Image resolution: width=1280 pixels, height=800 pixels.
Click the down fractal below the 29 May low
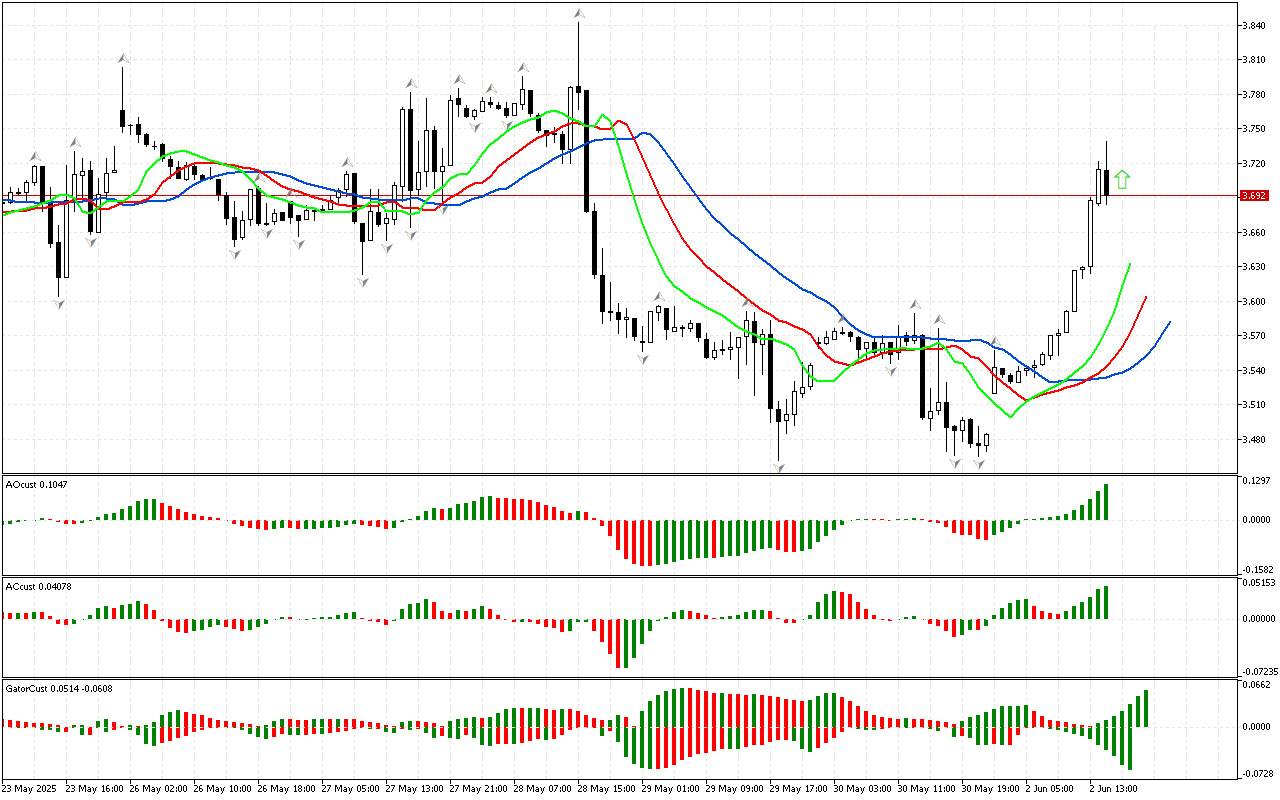click(x=778, y=466)
